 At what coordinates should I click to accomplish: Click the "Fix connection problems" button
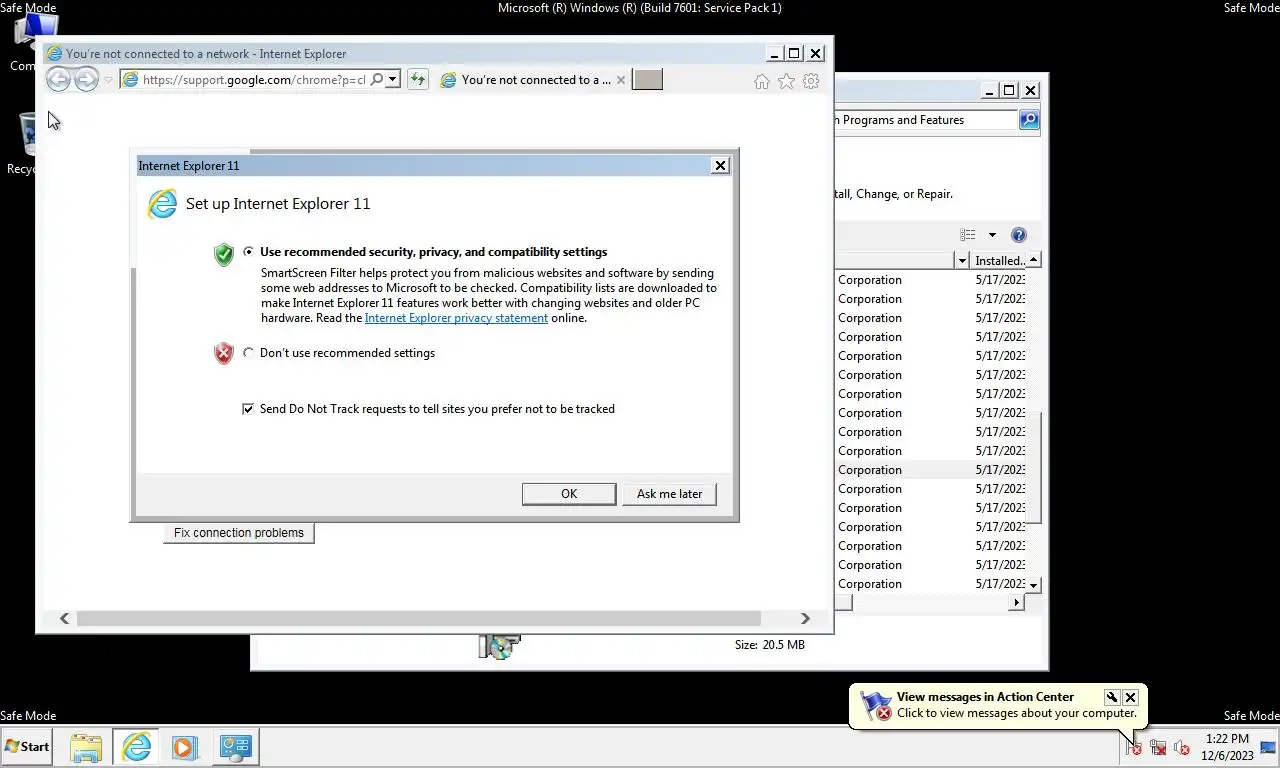pyautogui.click(x=239, y=533)
